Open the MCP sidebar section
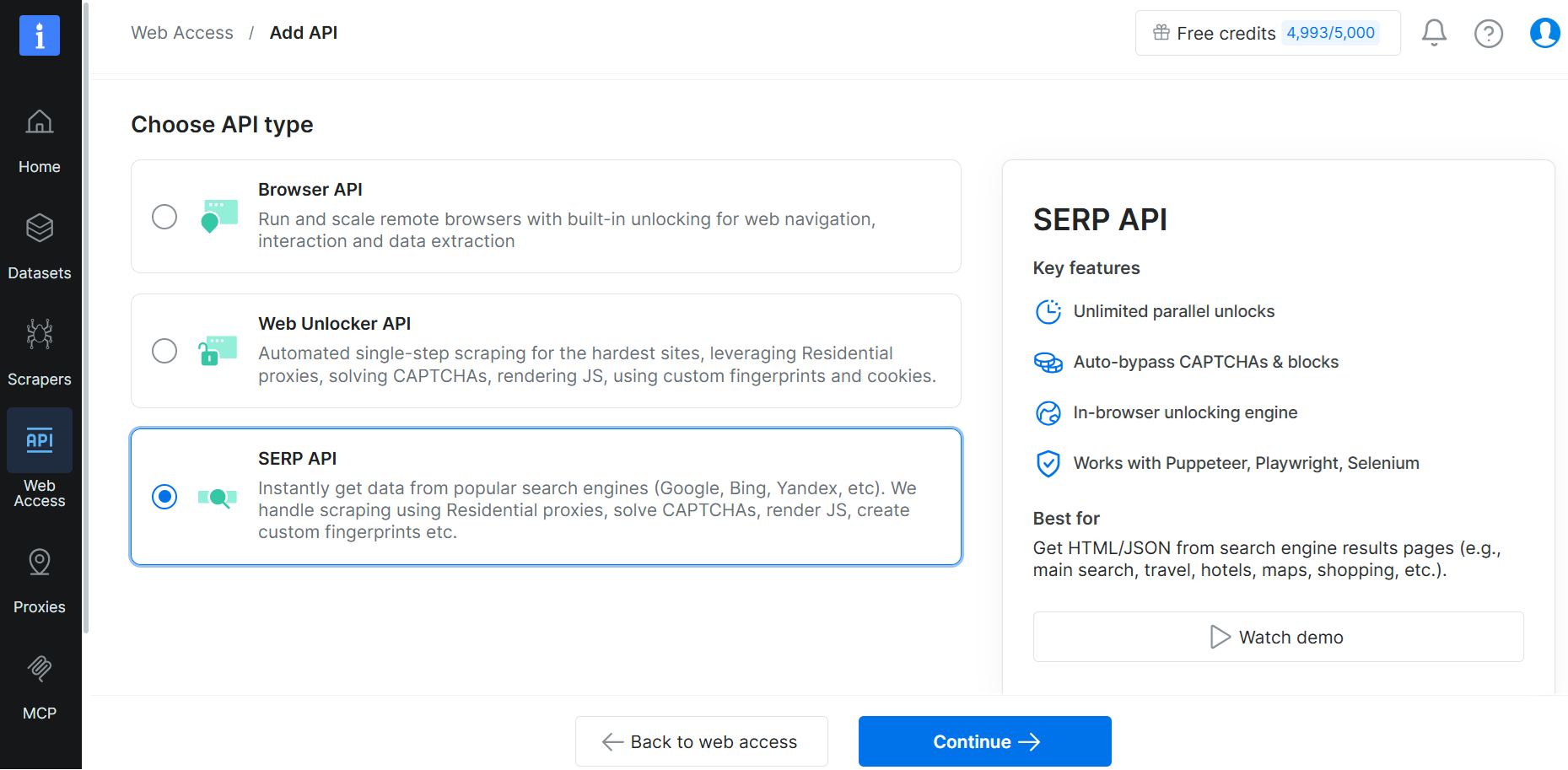 pyautogui.click(x=40, y=688)
